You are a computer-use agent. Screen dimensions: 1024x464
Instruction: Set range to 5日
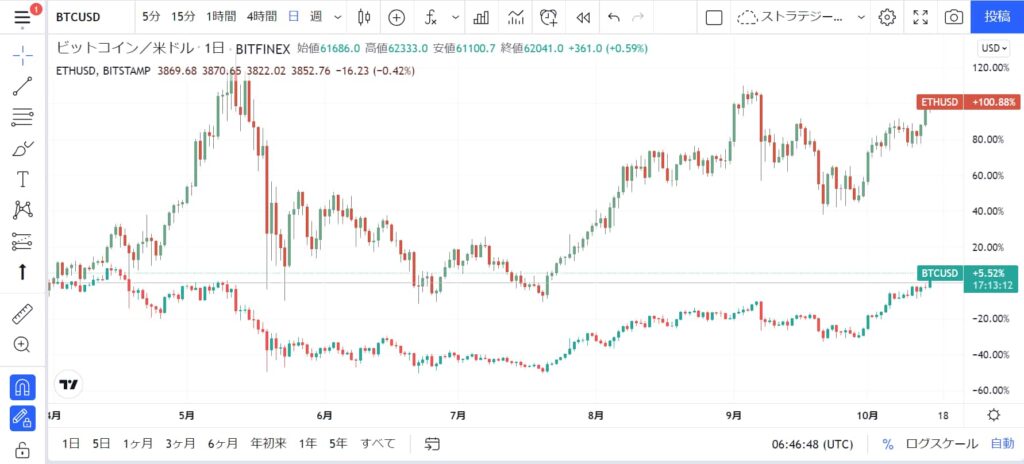[x=101, y=444]
